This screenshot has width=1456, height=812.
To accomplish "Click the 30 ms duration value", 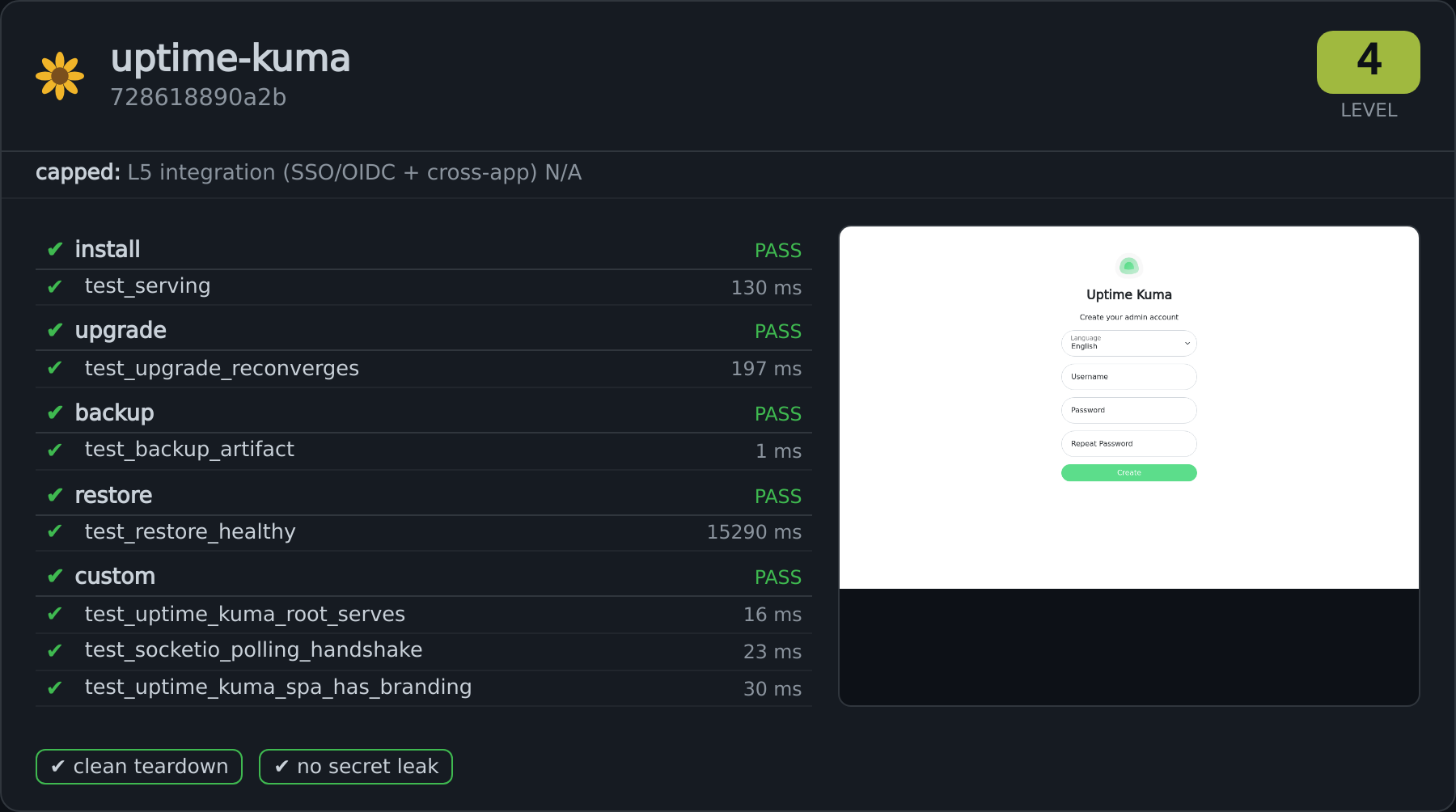I will 772,689.
